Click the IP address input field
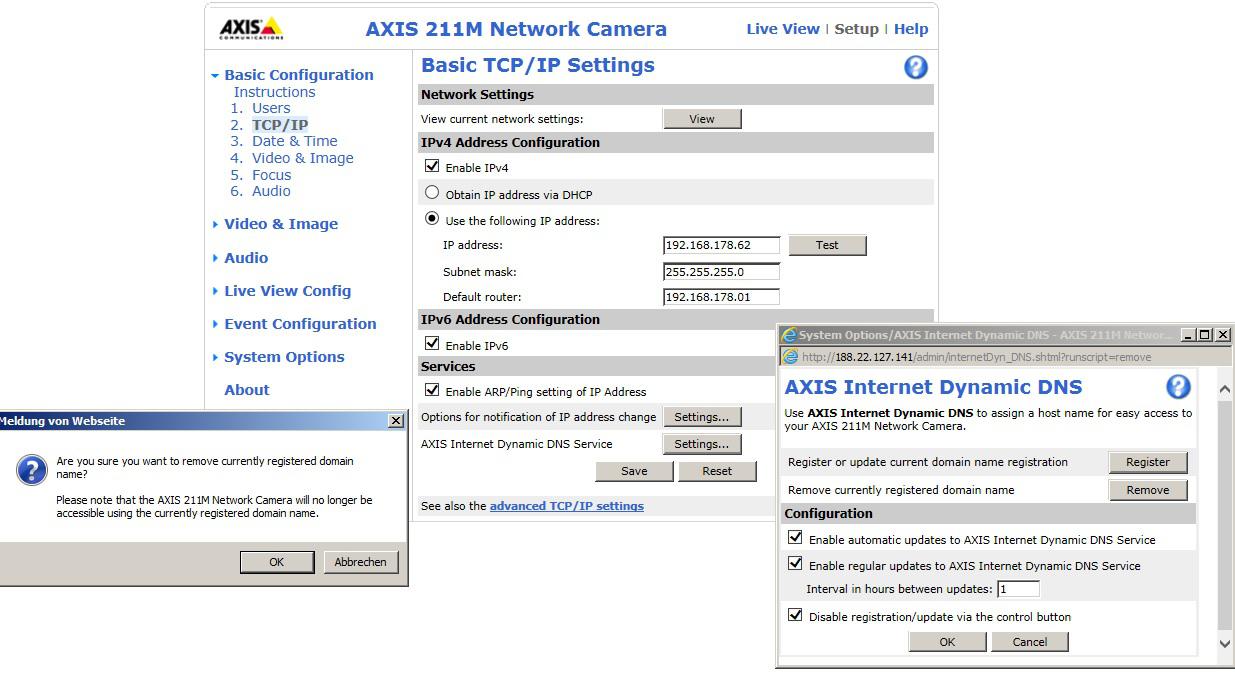 (721, 245)
